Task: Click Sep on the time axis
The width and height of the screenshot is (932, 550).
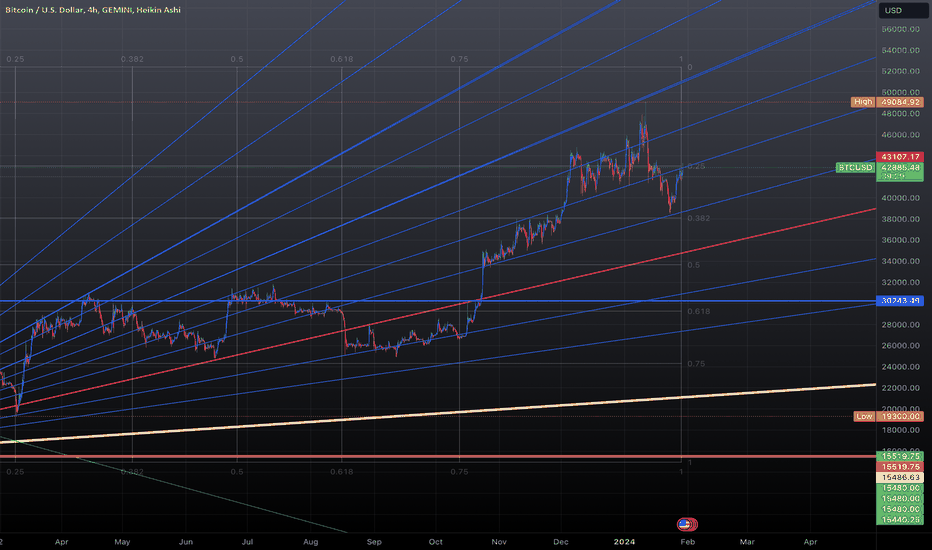Action: click(374, 542)
